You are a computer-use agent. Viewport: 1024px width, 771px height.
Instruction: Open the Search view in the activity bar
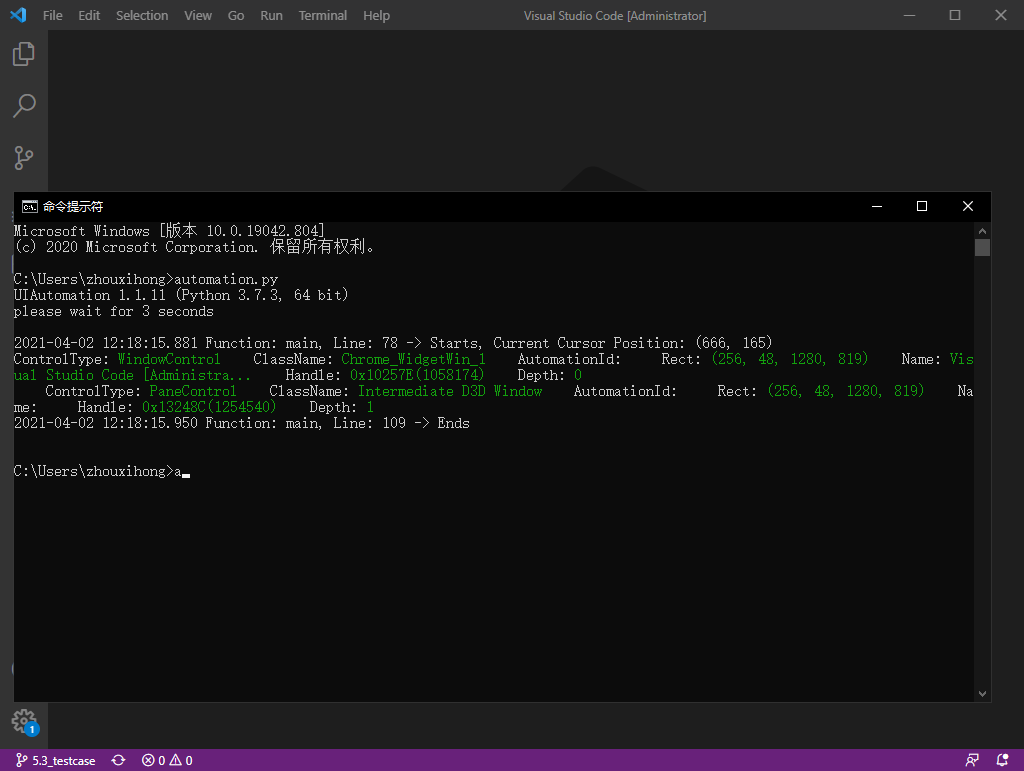coord(25,105)
